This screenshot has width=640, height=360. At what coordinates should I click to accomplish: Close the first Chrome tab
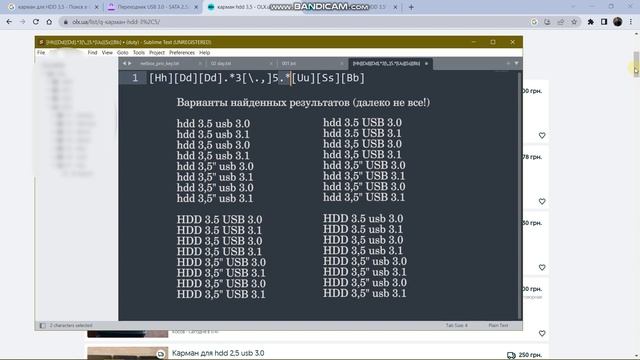tap(96, 7)
